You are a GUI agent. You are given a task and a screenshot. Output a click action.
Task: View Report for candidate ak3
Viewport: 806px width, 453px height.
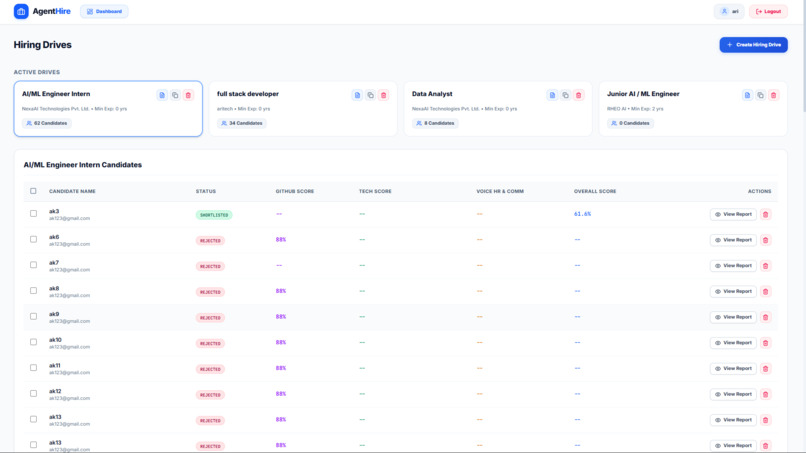point(733,214)
